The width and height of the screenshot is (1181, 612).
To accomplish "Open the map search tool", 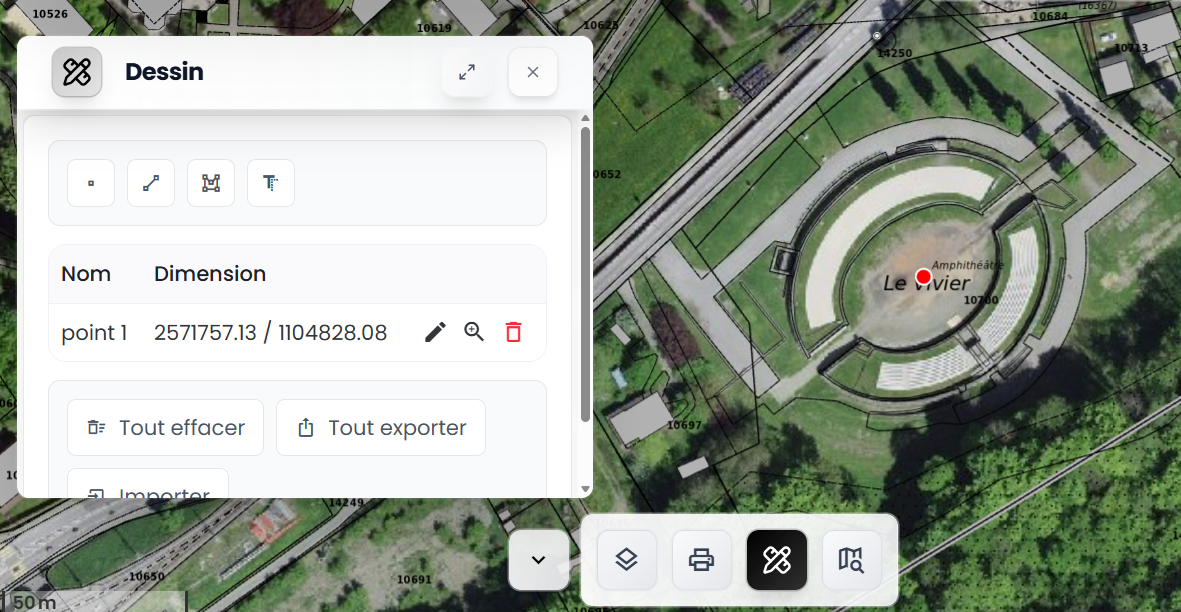I will 852,560.
